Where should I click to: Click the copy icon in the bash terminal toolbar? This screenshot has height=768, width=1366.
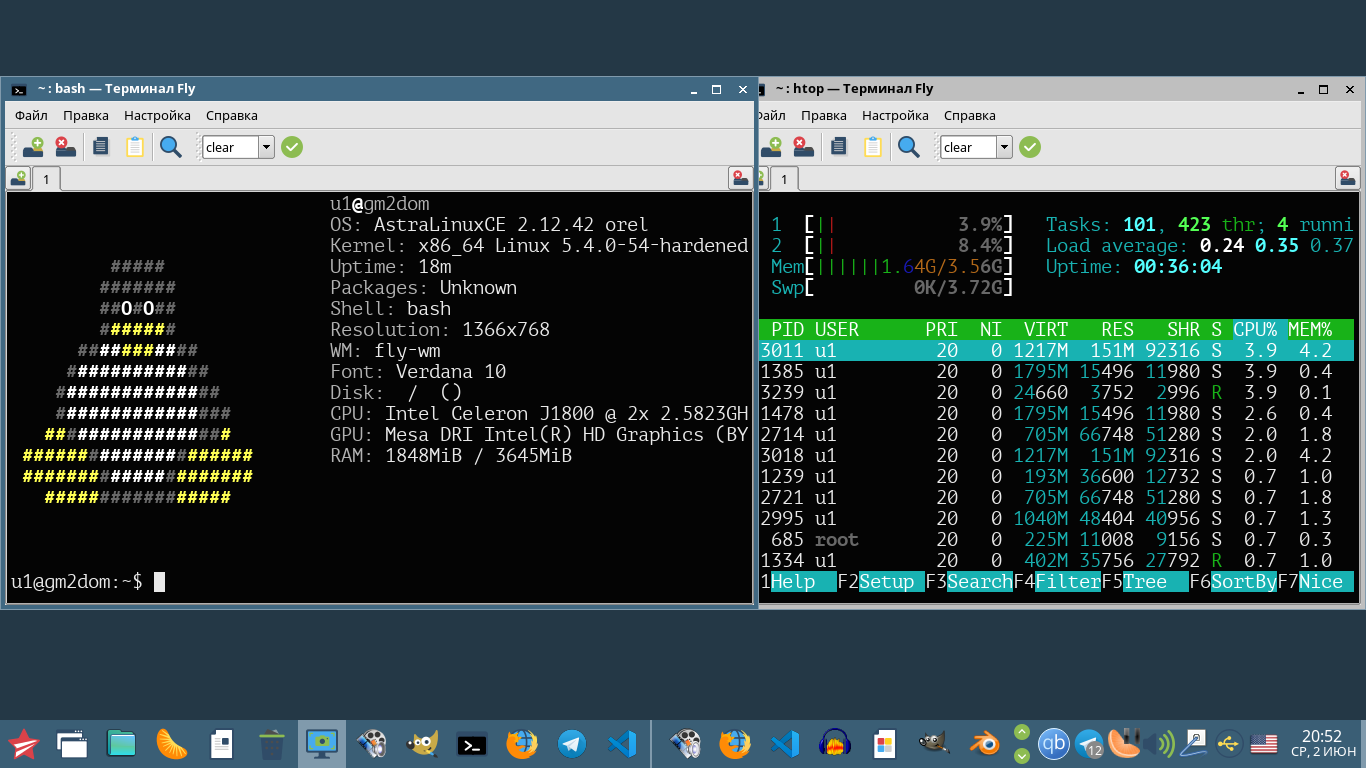point(101,147)
